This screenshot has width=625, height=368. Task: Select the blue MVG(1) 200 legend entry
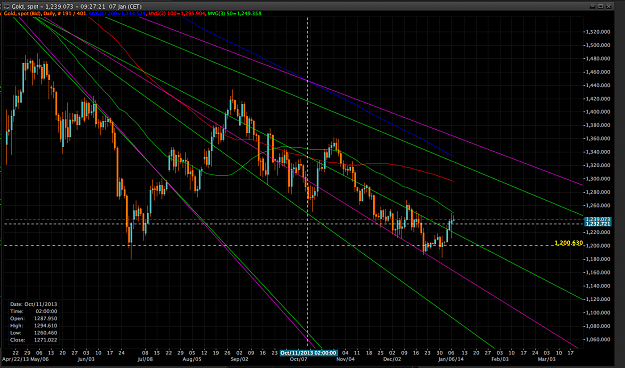tap(118, 14)
